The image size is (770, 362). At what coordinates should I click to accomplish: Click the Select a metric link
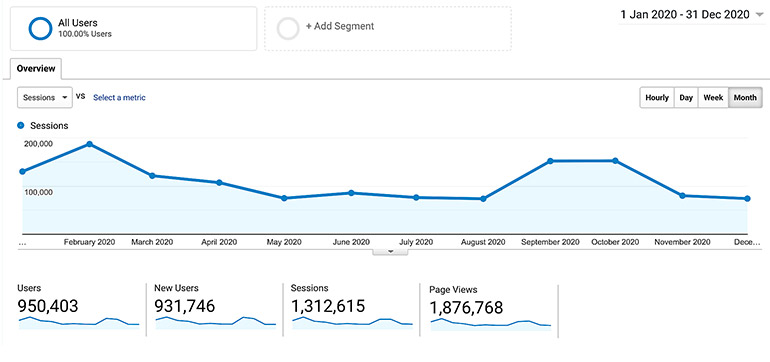[119, 97]
